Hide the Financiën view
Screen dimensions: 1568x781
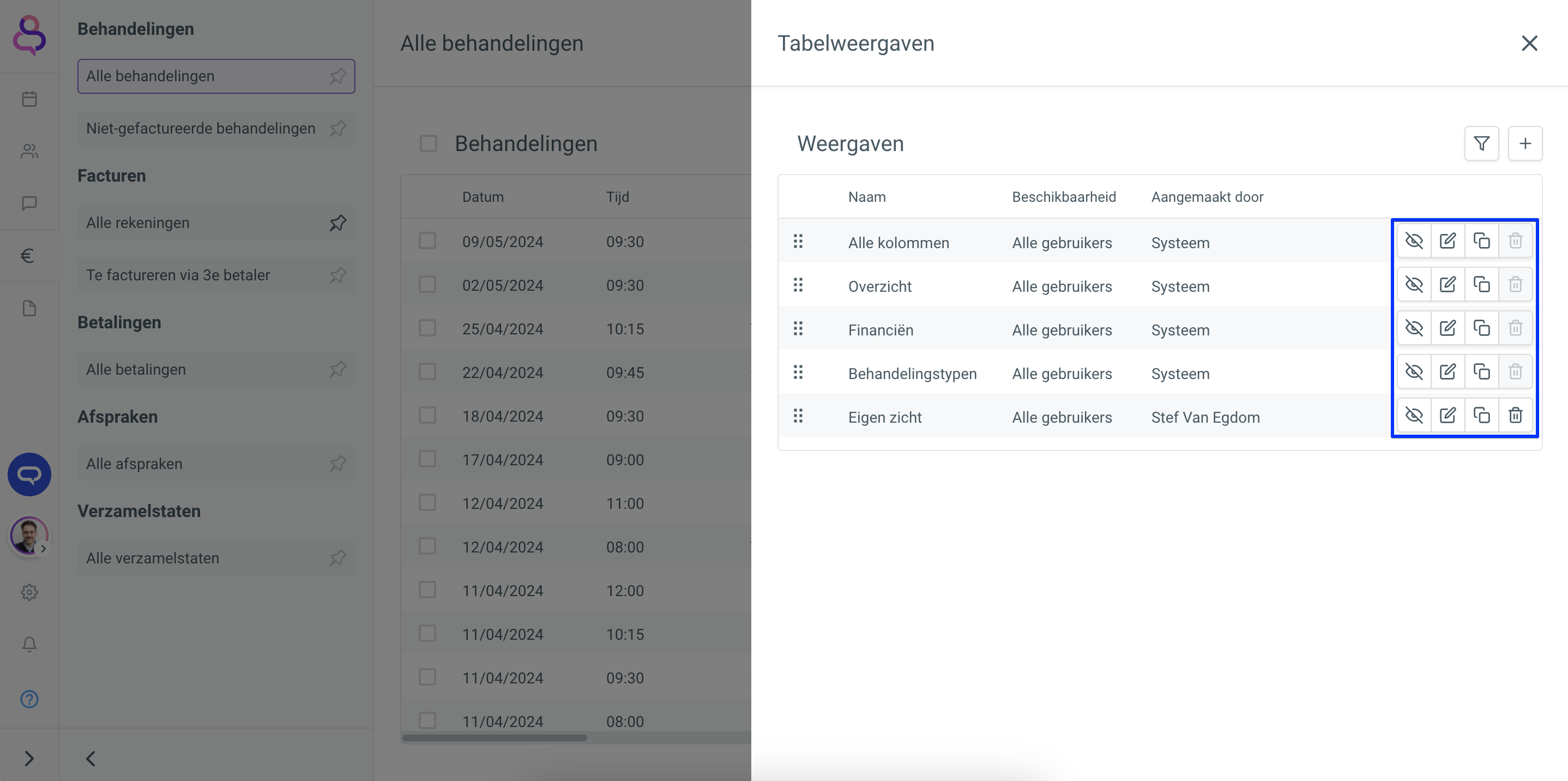(1413, 329)
